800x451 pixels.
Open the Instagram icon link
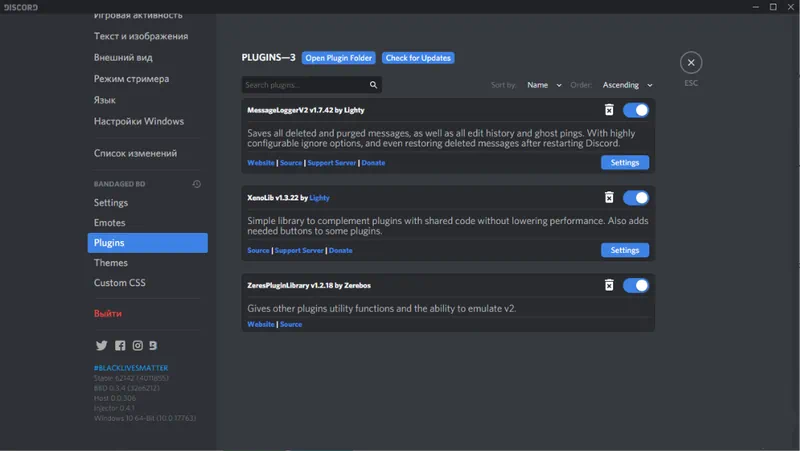137,345
